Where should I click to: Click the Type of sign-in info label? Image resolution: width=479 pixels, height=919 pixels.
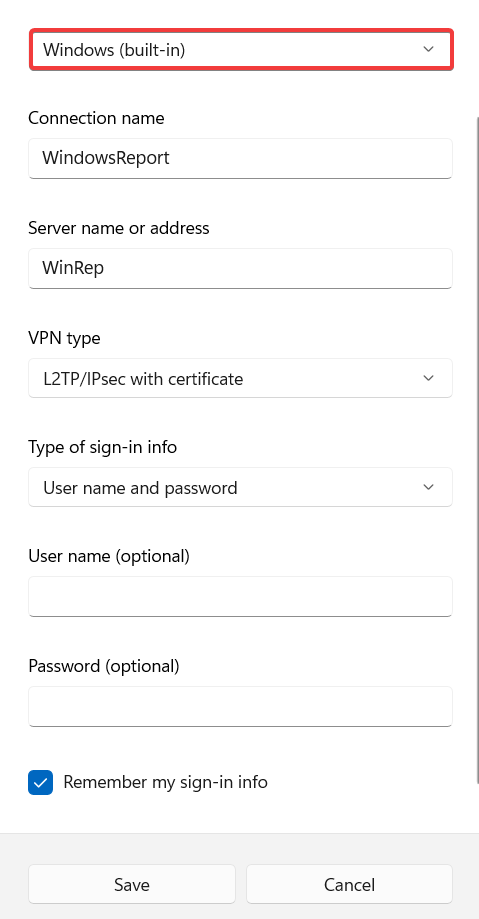tap(103, 447)
